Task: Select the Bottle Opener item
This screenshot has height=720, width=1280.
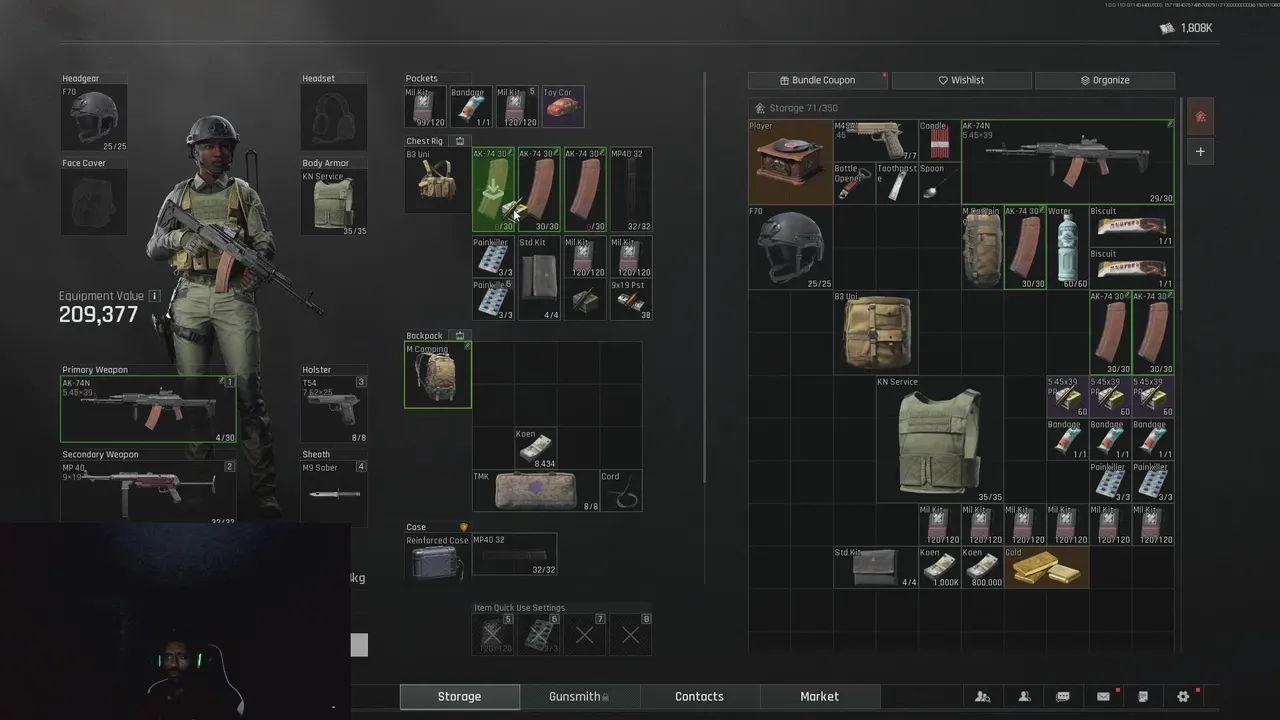Action: [x=854, y=183]
